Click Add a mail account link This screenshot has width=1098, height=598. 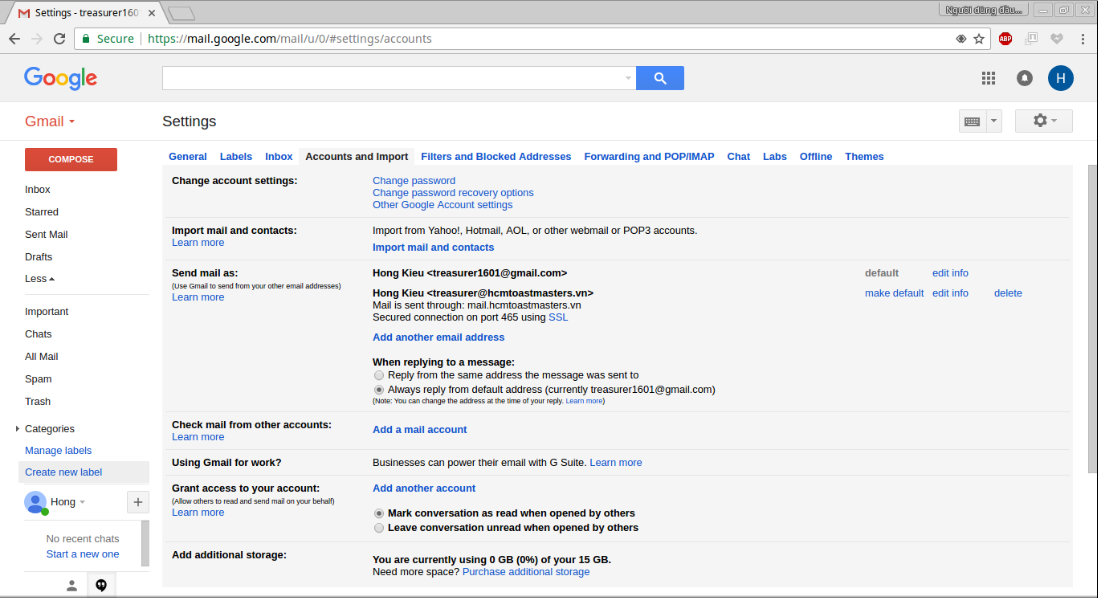tap(419, 430)
